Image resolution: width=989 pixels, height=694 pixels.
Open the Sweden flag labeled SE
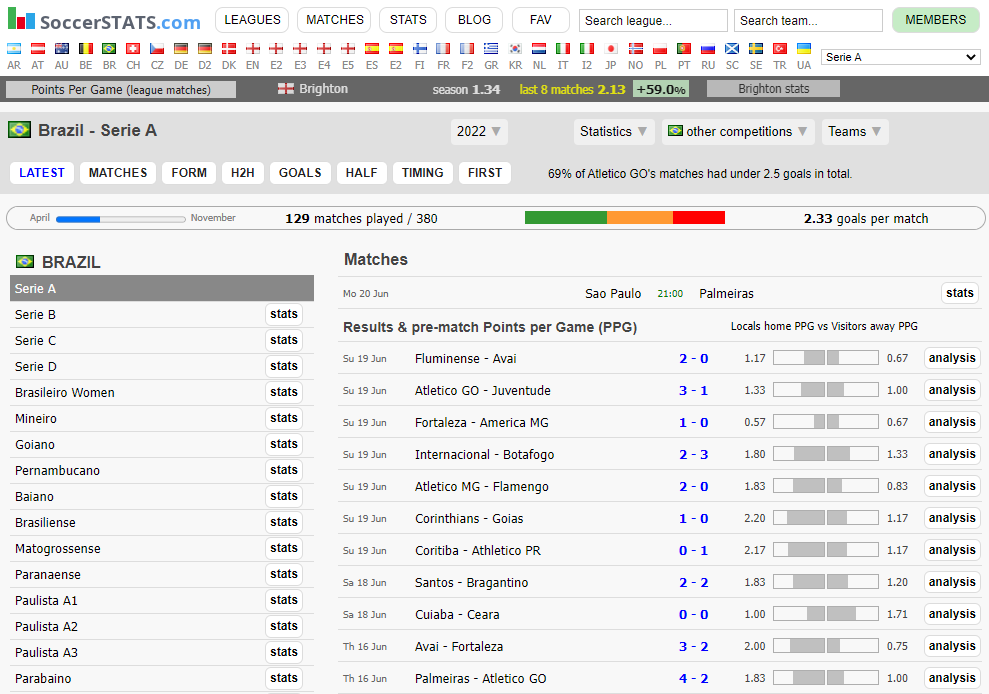(x=756, y=49)
